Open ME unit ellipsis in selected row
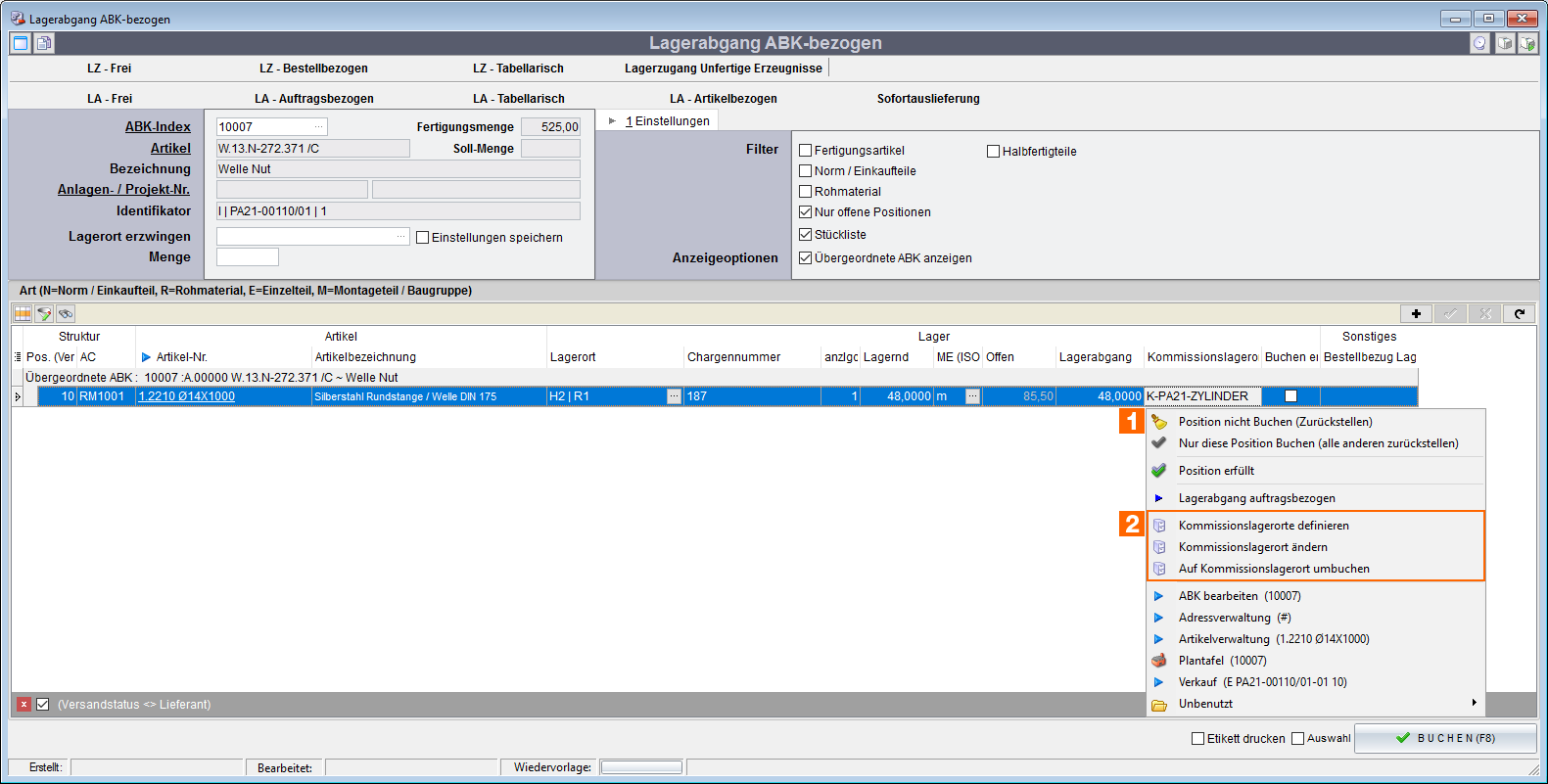1548x784 pixels. [x=972, y=396]
